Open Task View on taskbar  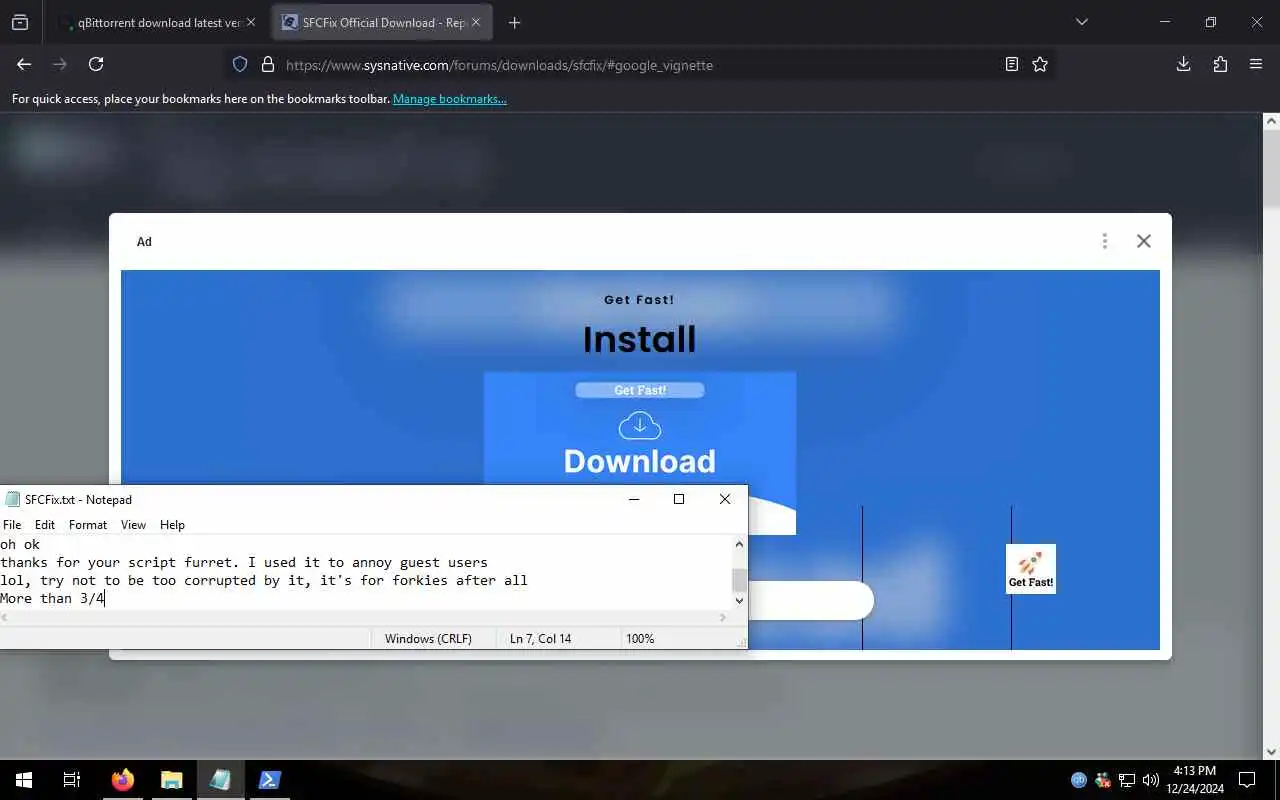(x=72, y=780)
